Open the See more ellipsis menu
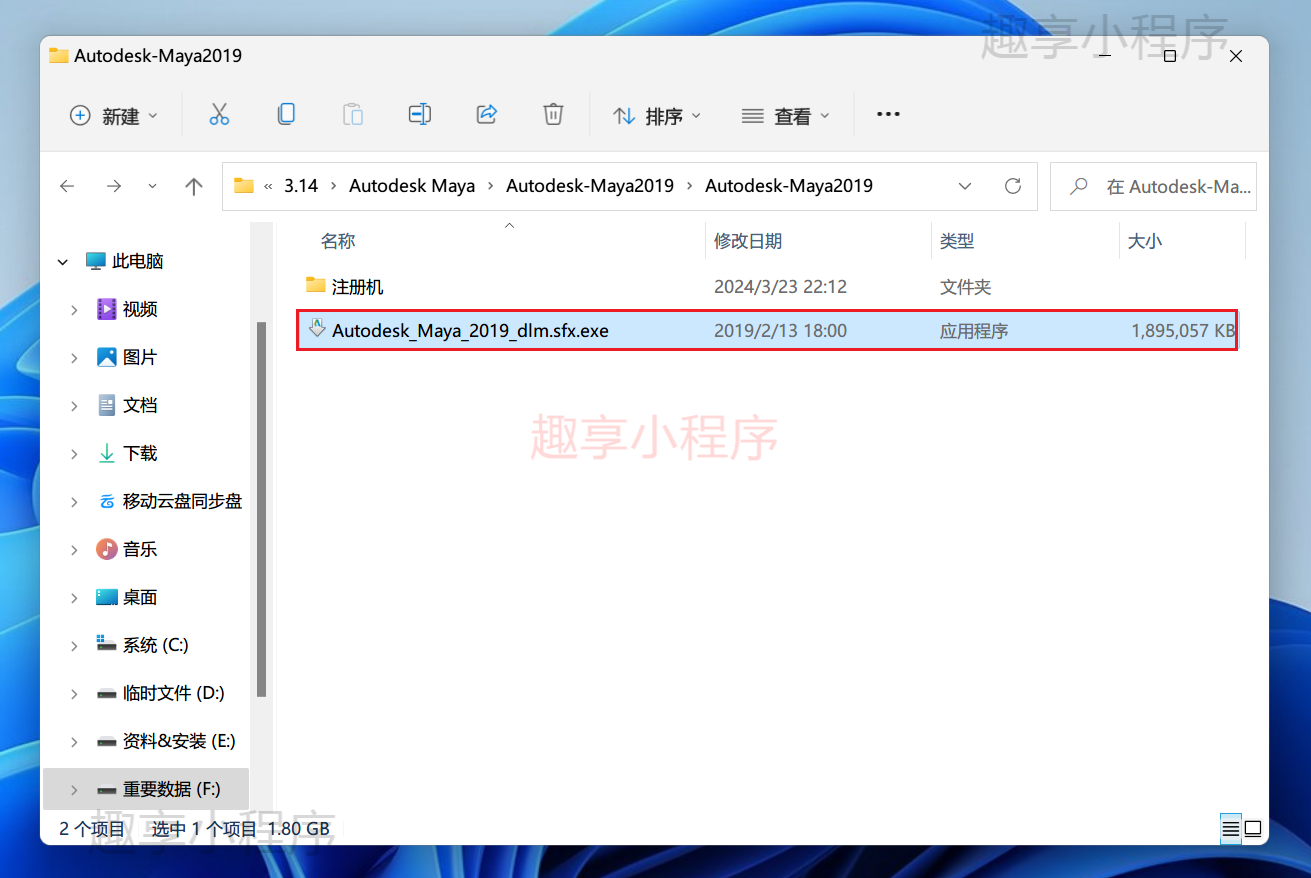This screenshot has width=1311, height=878. pos(888,115)
